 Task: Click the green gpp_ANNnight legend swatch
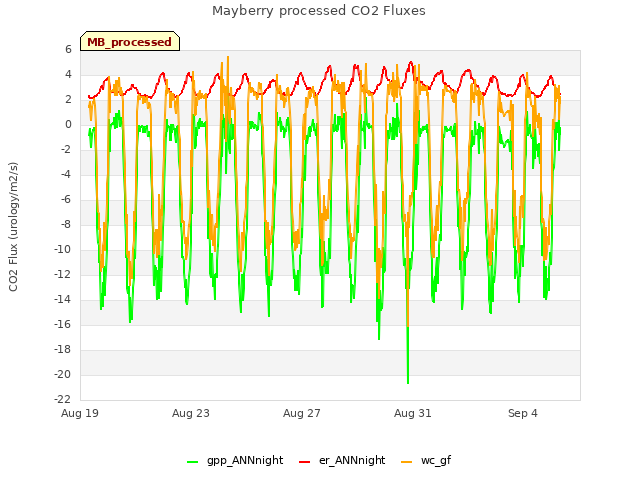(x=193, y=462)
